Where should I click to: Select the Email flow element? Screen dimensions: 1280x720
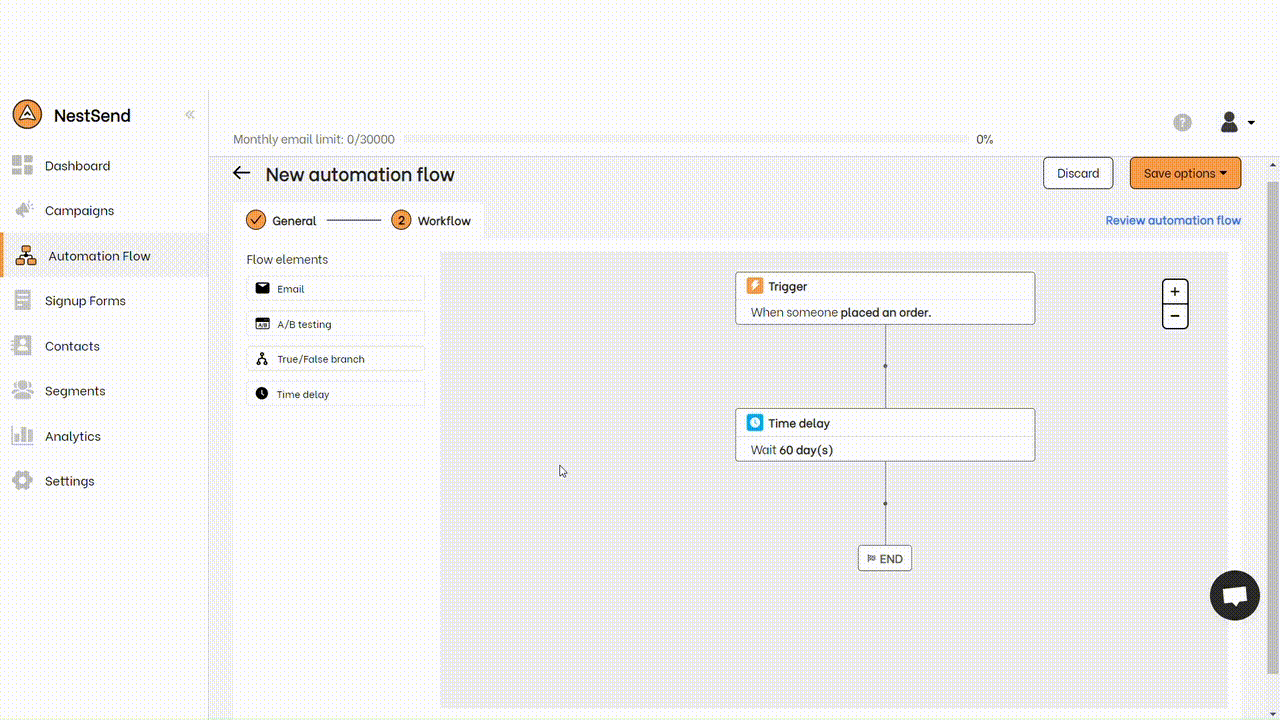point(336,288)
